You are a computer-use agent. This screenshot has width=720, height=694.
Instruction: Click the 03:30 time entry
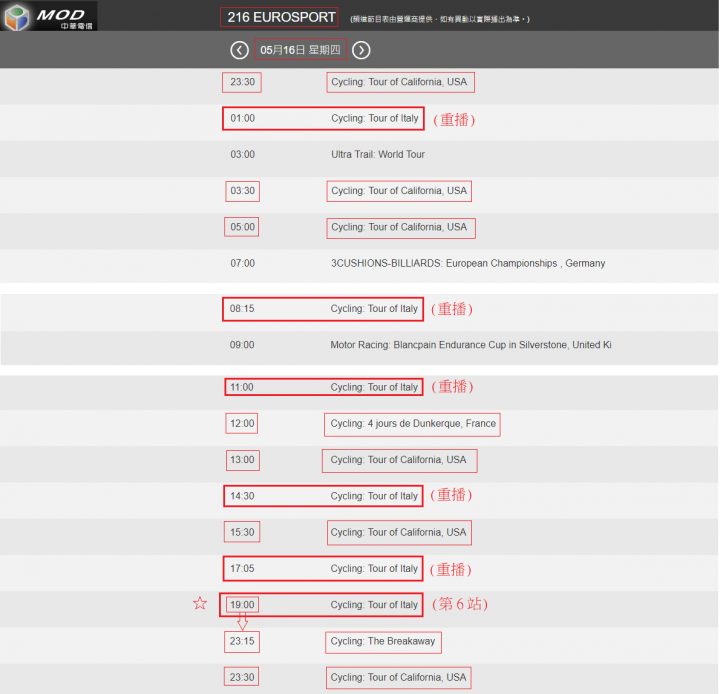pyautogui.click(x=242, y=191)
